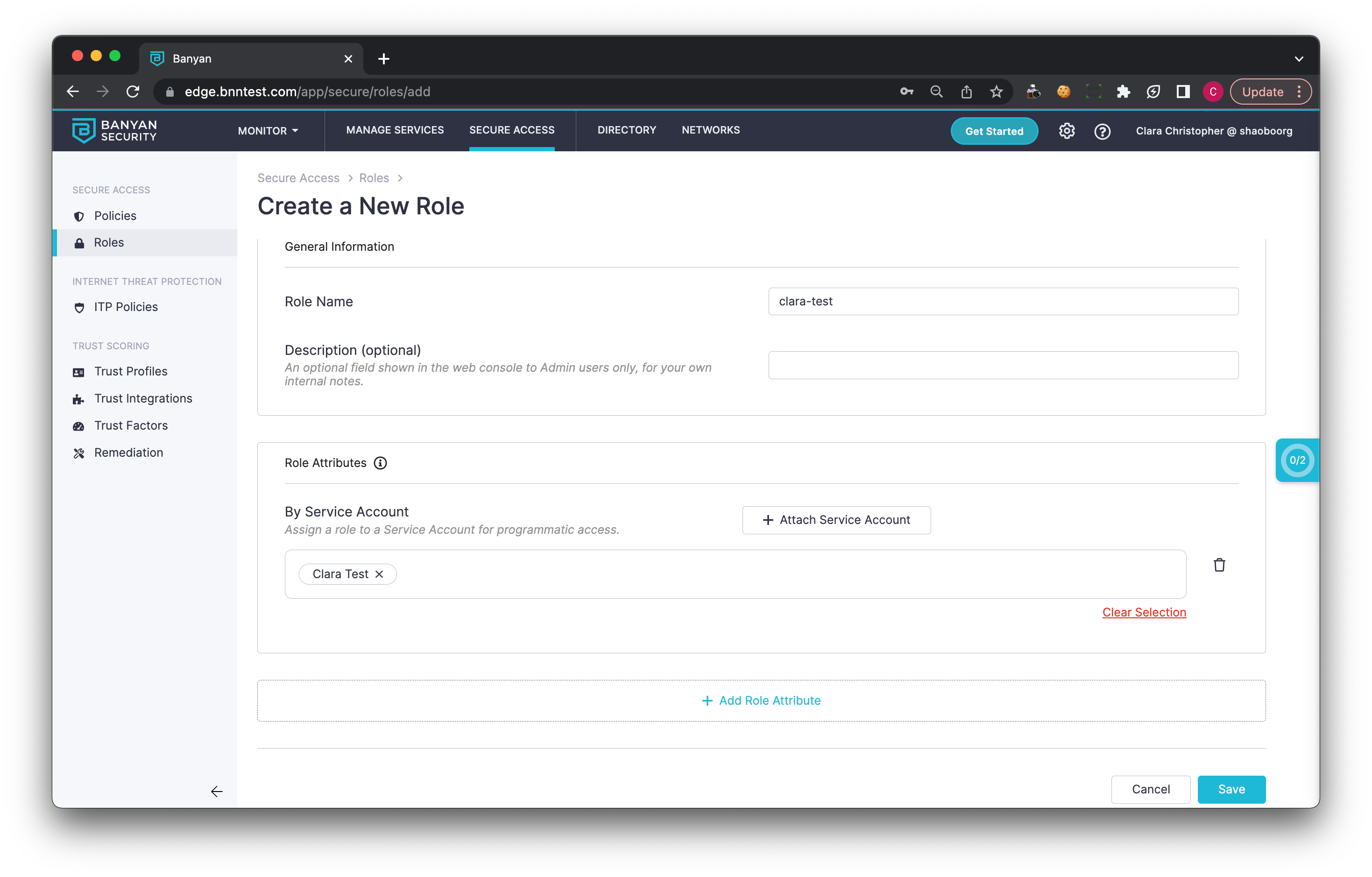
Task: Open Trust Profiles in sidebar
Action: click(x=130, y=372)
